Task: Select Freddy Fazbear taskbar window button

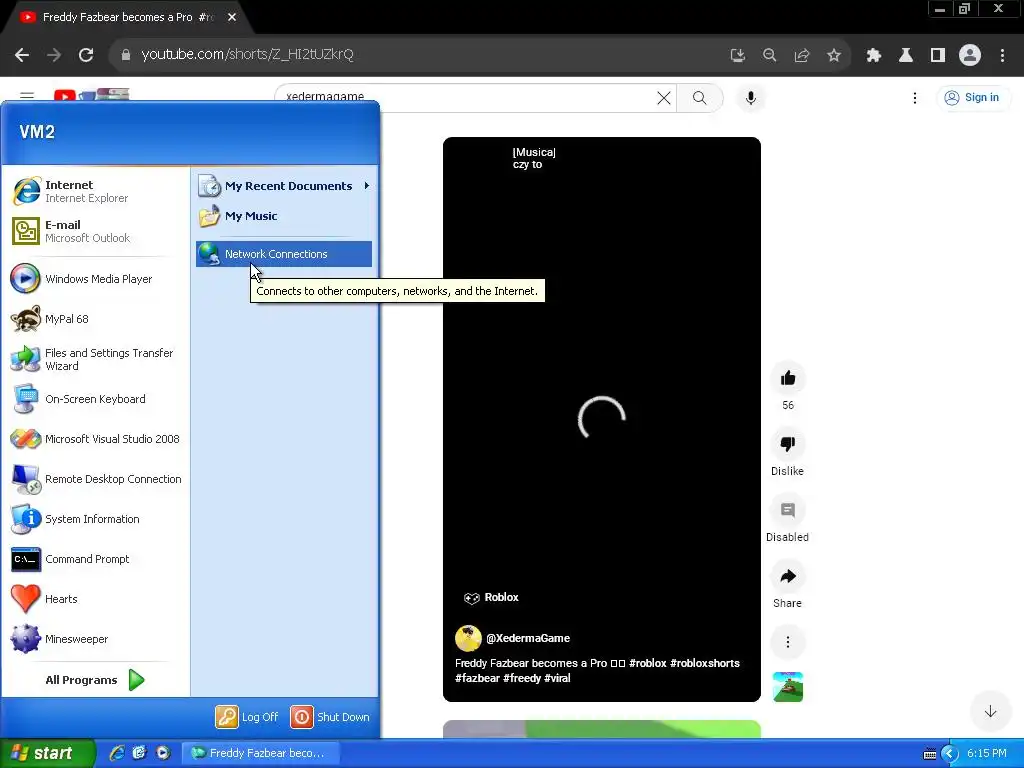Action: point(260,753)
